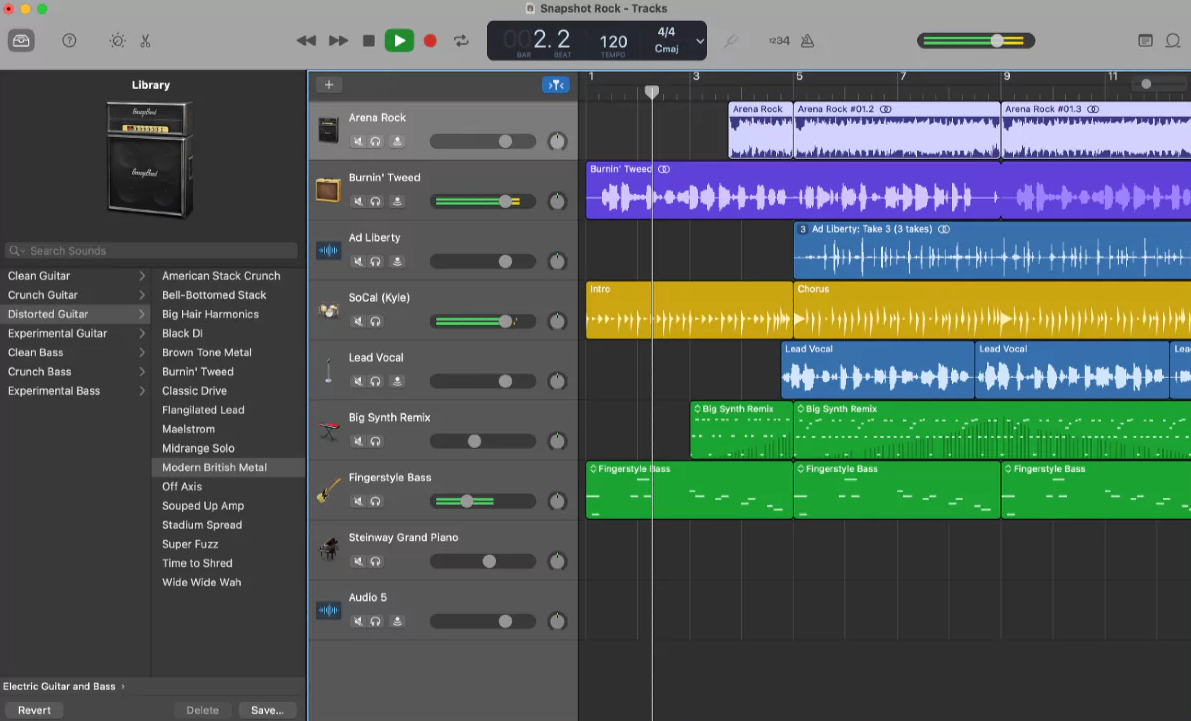Solo the Lead Vocal track
The height and width of the screenshot is (721, 1191).
tap(375, 381)
